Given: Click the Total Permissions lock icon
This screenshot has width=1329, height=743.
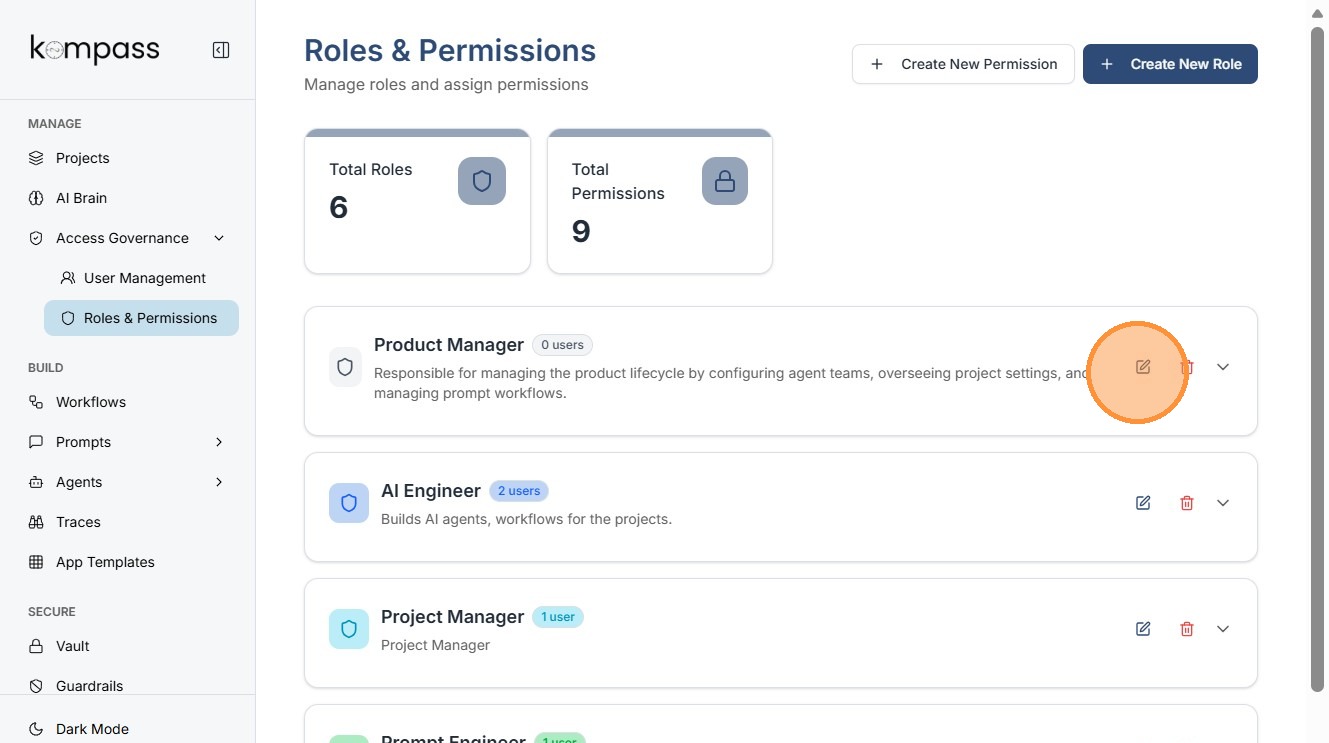Looking at the screenshot, I should tap(725, 181).
